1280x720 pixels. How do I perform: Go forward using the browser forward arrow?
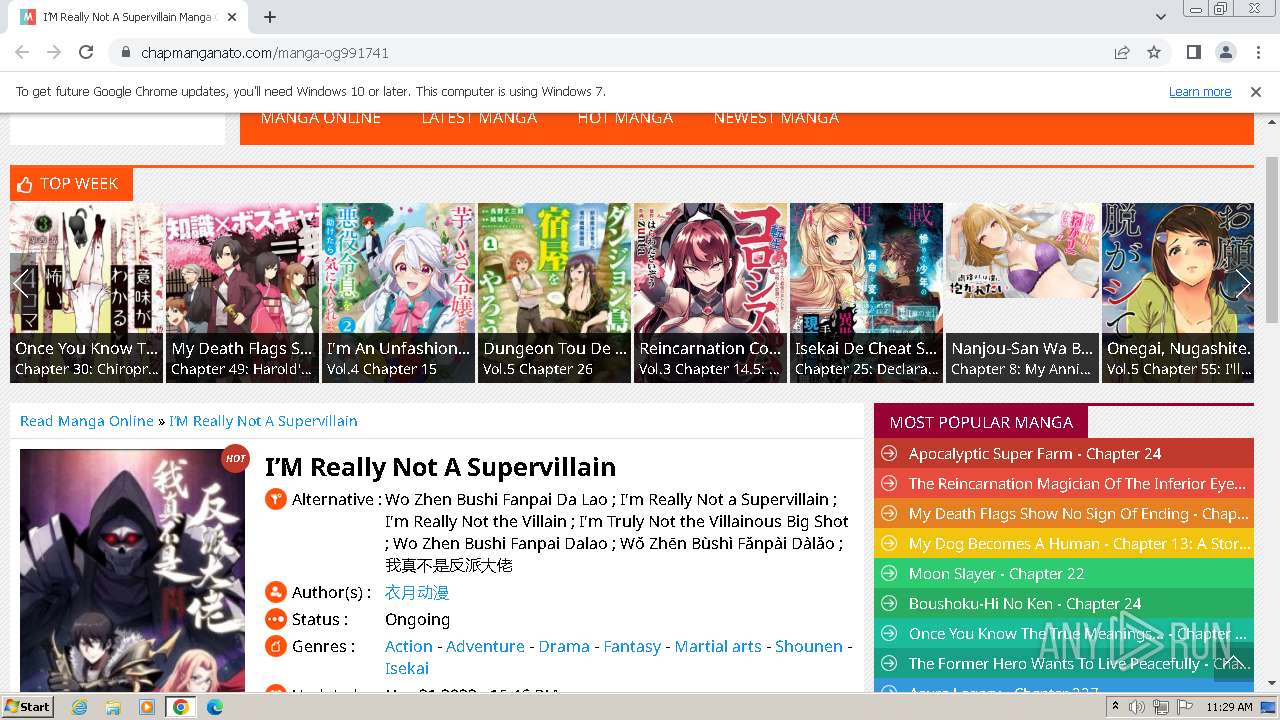pyautogui.click(x=54, y=52)
